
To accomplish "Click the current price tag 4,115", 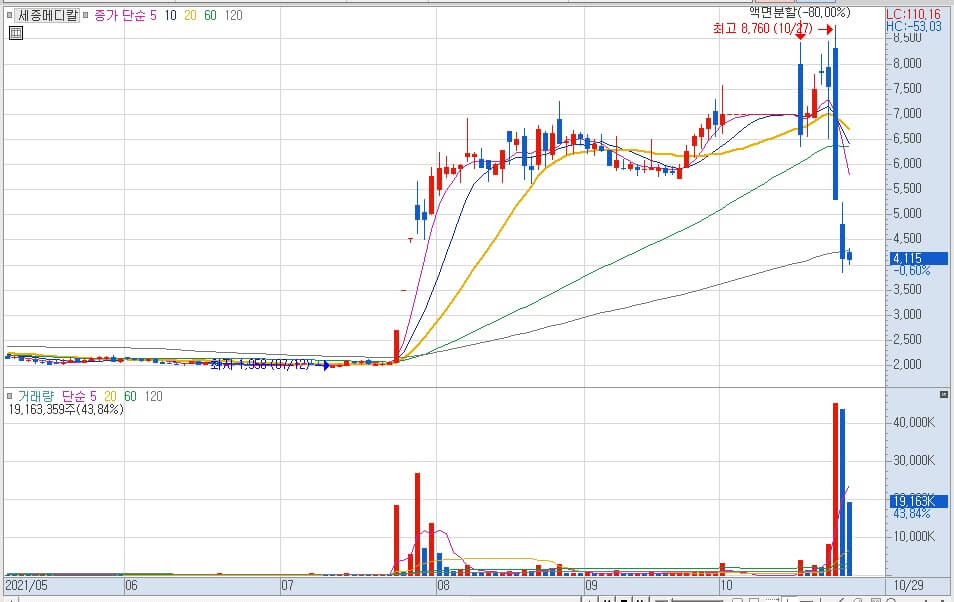I will click(919, 259).
